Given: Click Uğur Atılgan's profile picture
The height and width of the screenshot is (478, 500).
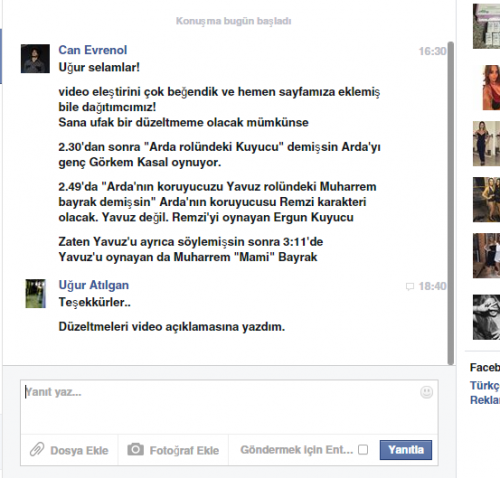Looking at the screenshot, I should pos(36,293).
